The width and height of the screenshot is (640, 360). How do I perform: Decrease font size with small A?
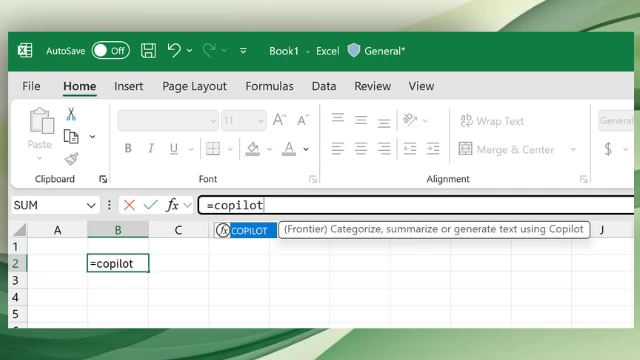coord(303,120)
